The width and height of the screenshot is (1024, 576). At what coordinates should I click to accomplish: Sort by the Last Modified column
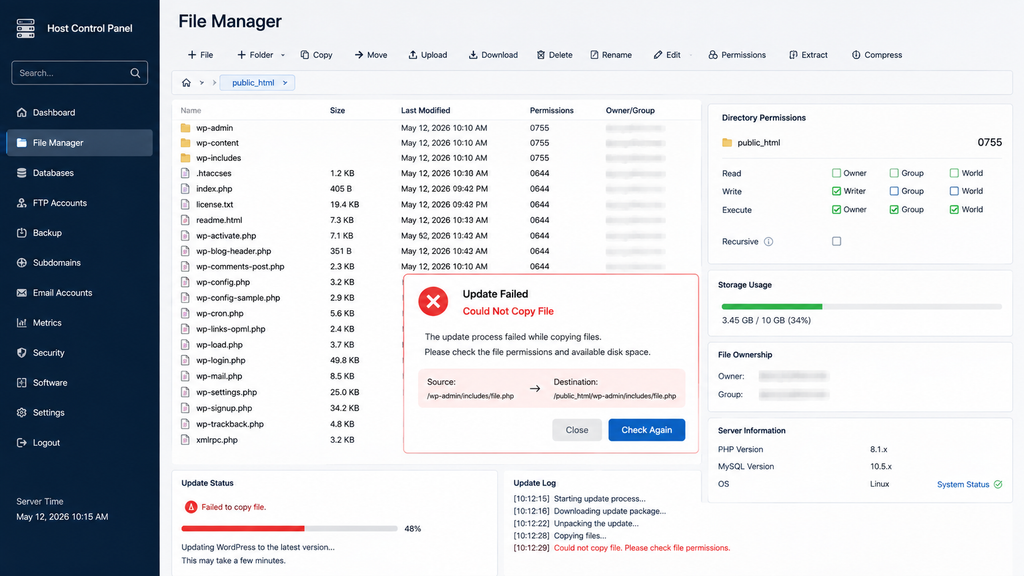coord(425,110)
